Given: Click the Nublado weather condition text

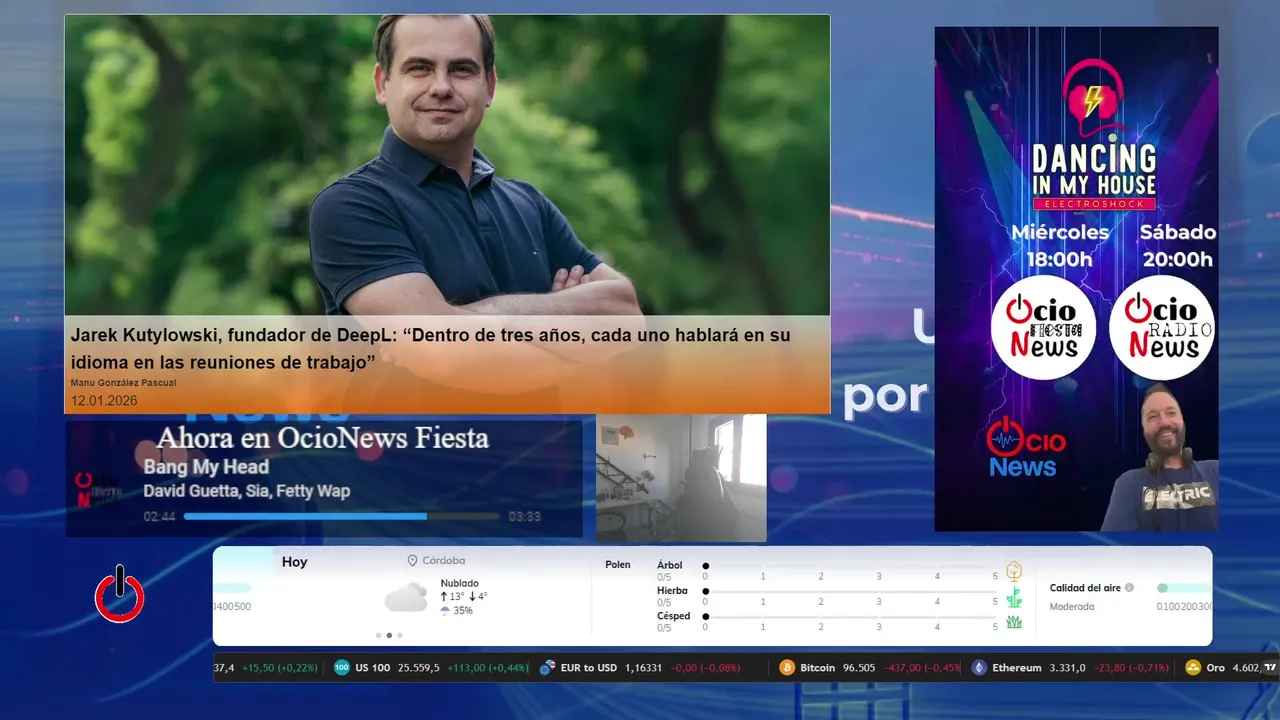Looking at the screenshot, I should [x=459, y=583].
